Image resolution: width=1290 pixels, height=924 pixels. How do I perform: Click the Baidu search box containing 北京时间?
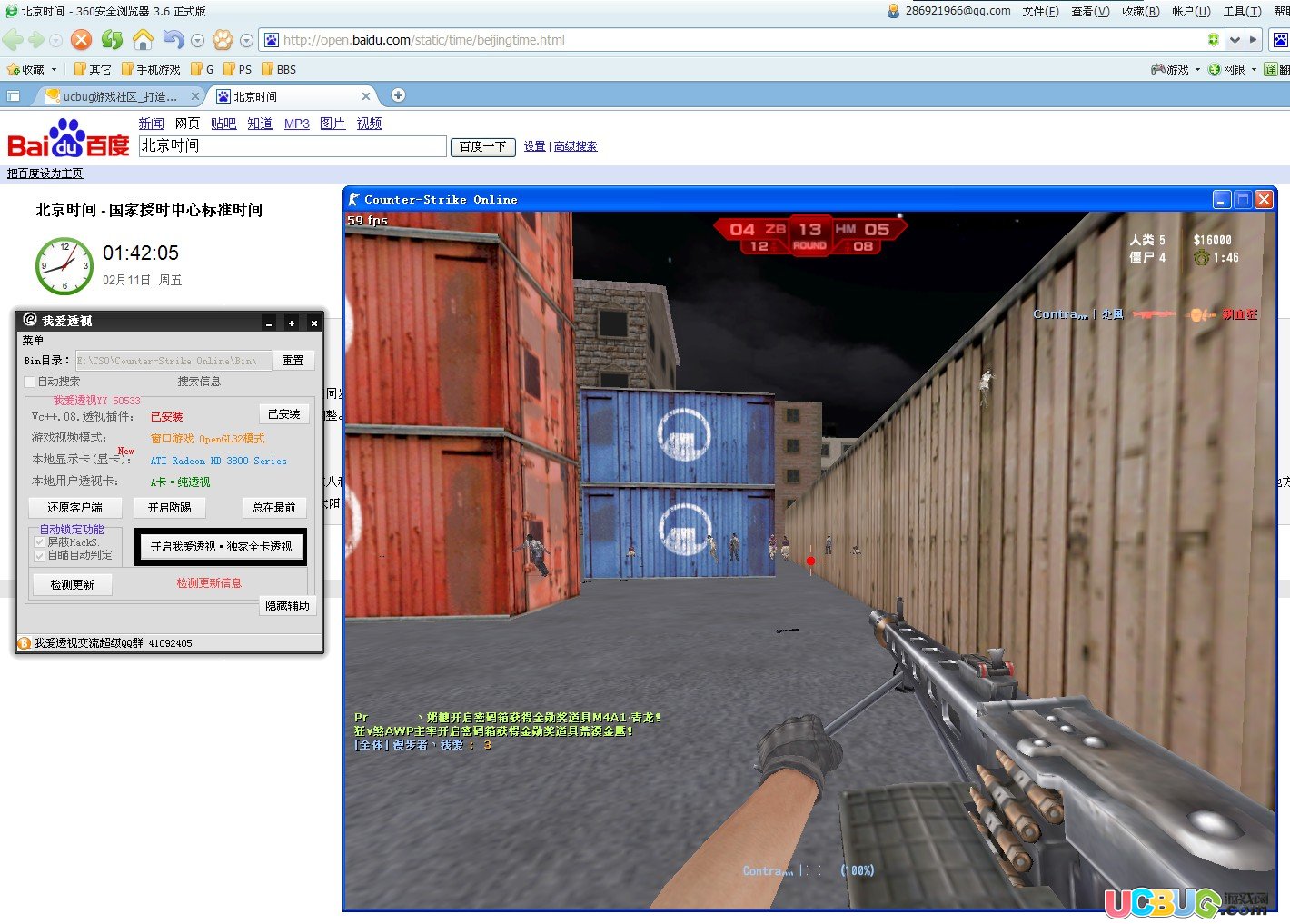[x=293, y=146]
